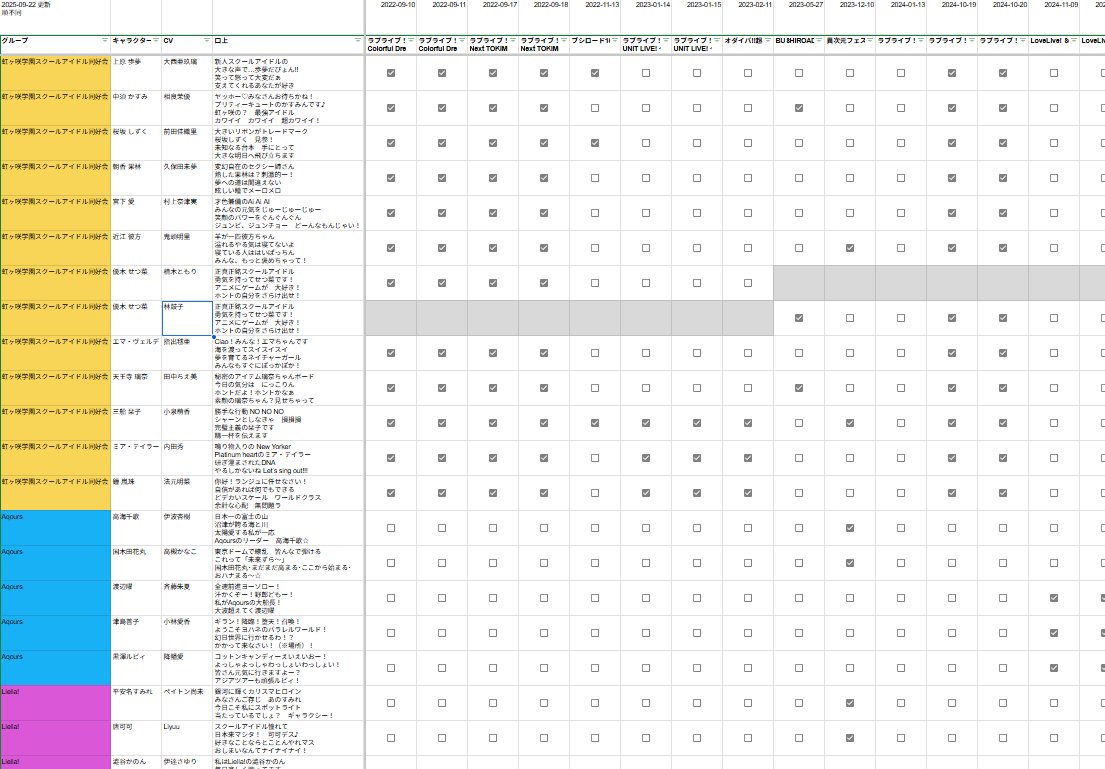Viewport: 1105px width, 769px height.
Task: Uncheck 宮下 愛 checkbox under 2024-10-19
Action: (952, 213)
